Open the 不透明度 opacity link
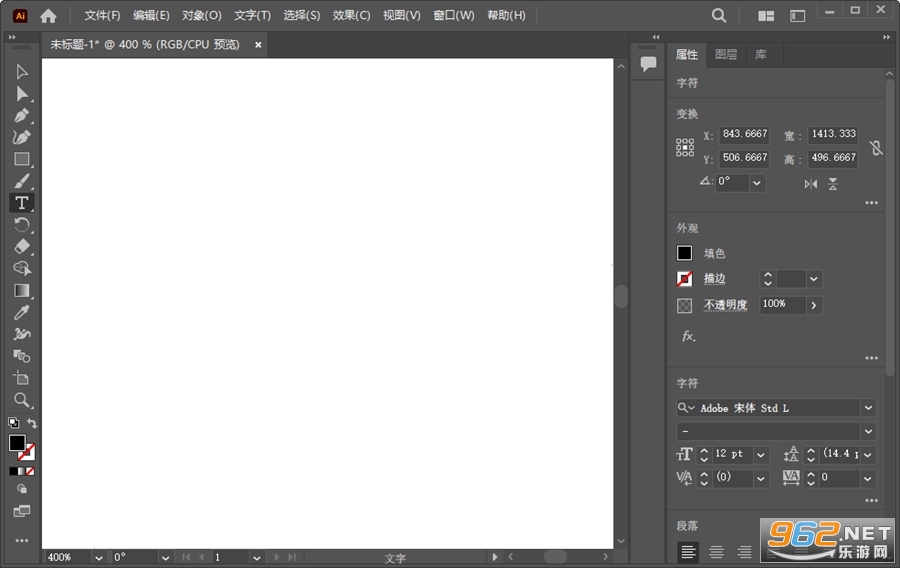 726,305
